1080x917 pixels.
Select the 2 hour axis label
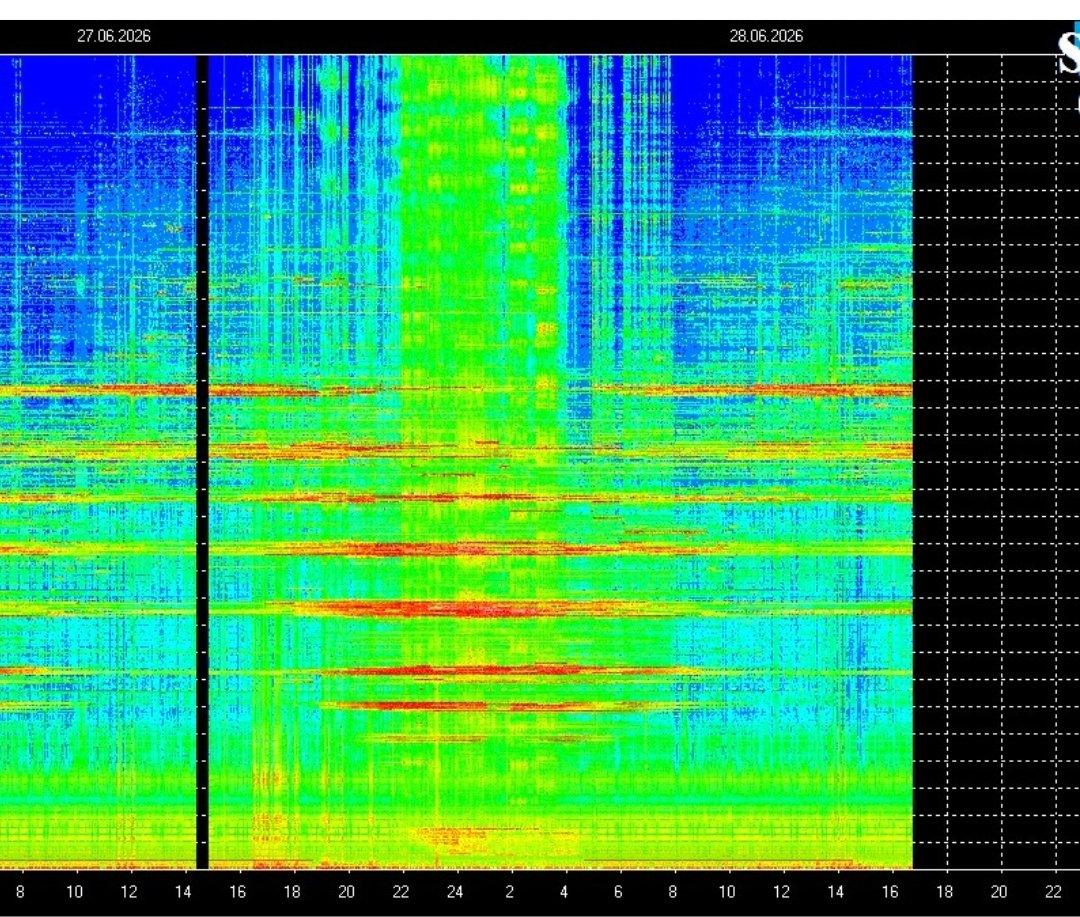click(x=509, y=892)
